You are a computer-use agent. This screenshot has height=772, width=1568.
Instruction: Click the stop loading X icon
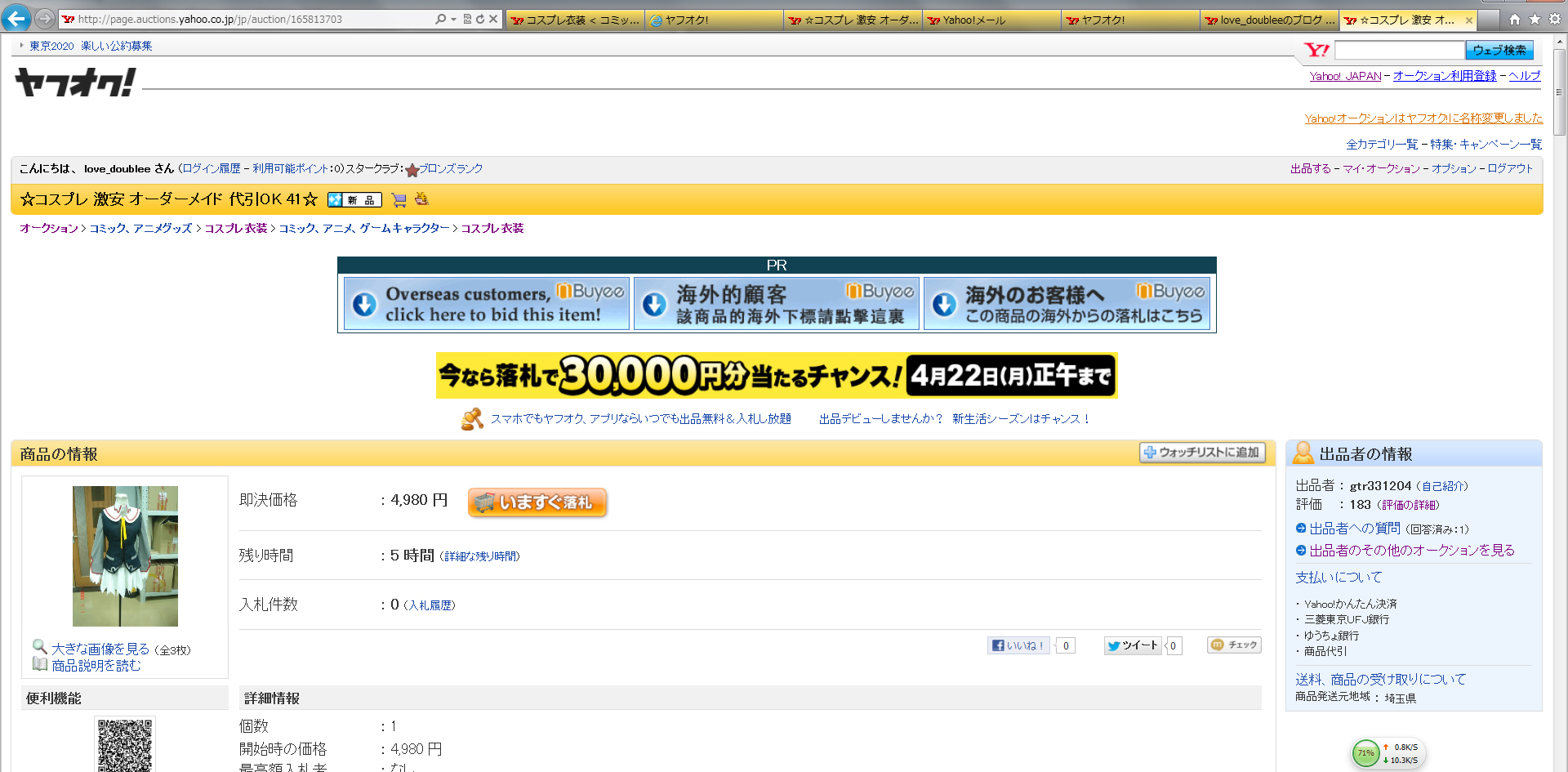tap(493, 19)
